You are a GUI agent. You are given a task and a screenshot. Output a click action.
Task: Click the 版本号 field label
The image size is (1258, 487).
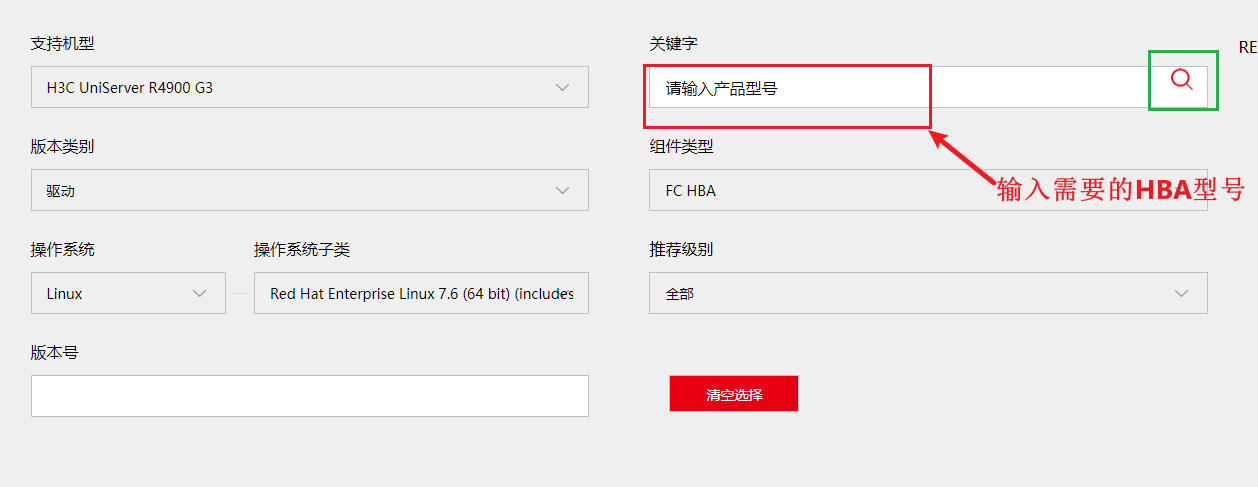[x=54, y=353]
